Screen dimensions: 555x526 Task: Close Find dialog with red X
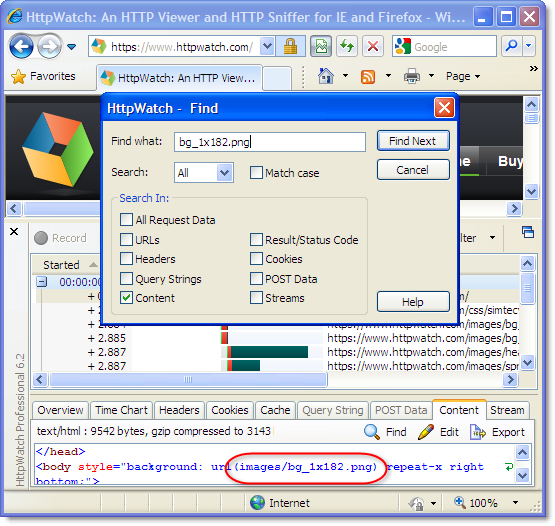point(444,108)
